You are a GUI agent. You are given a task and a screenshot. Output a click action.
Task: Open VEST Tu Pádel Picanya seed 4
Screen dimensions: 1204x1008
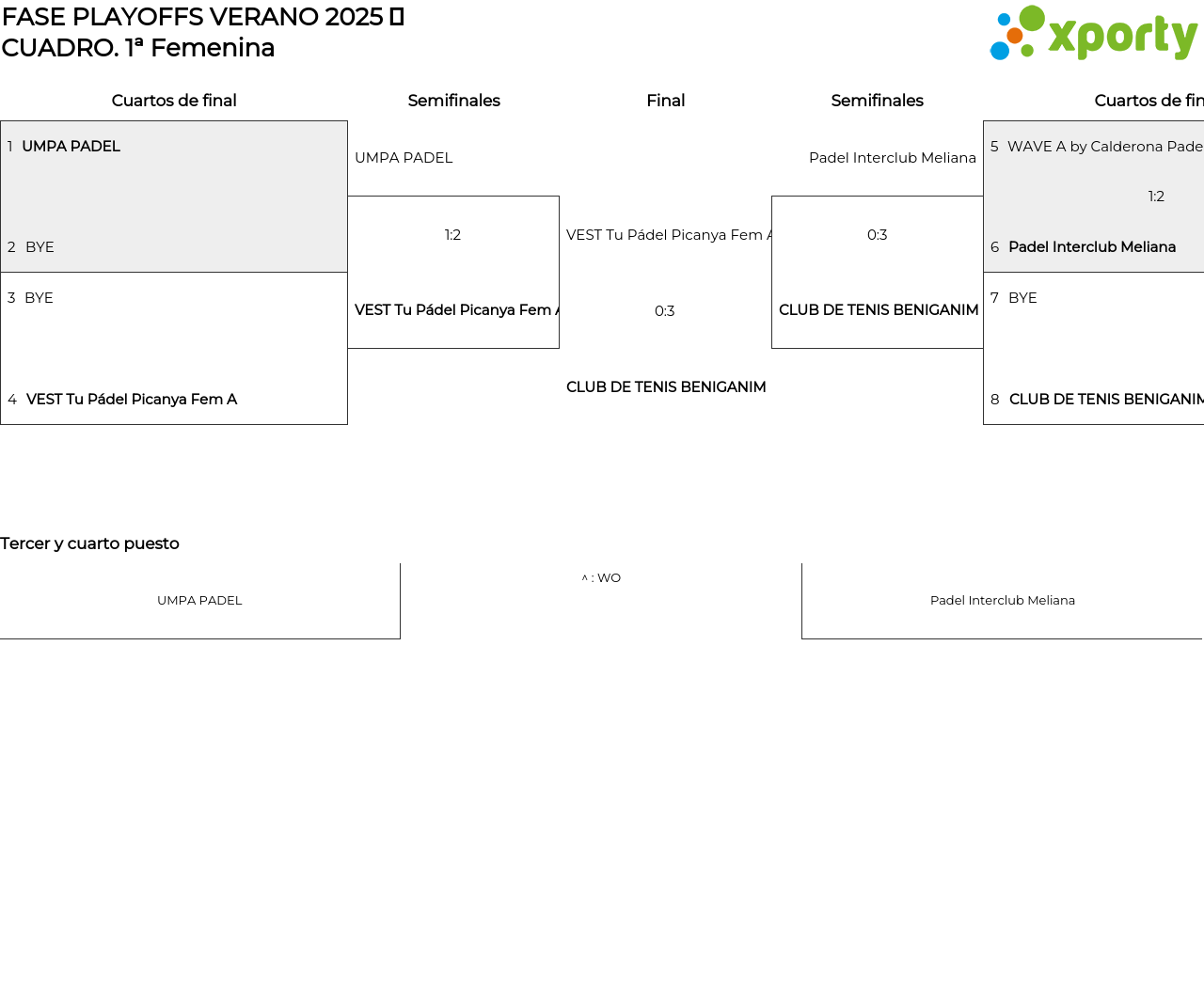click(x=132, y=400)
